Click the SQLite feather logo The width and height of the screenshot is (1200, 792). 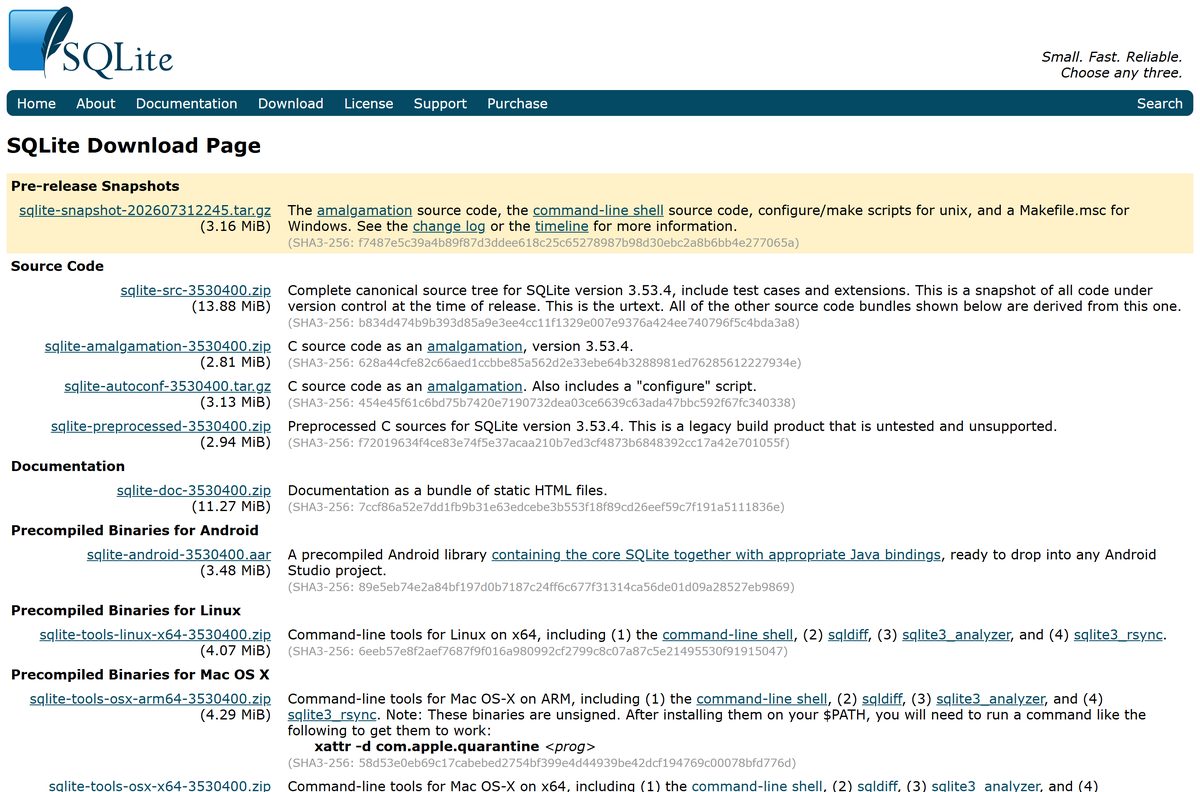pos(90,42)
